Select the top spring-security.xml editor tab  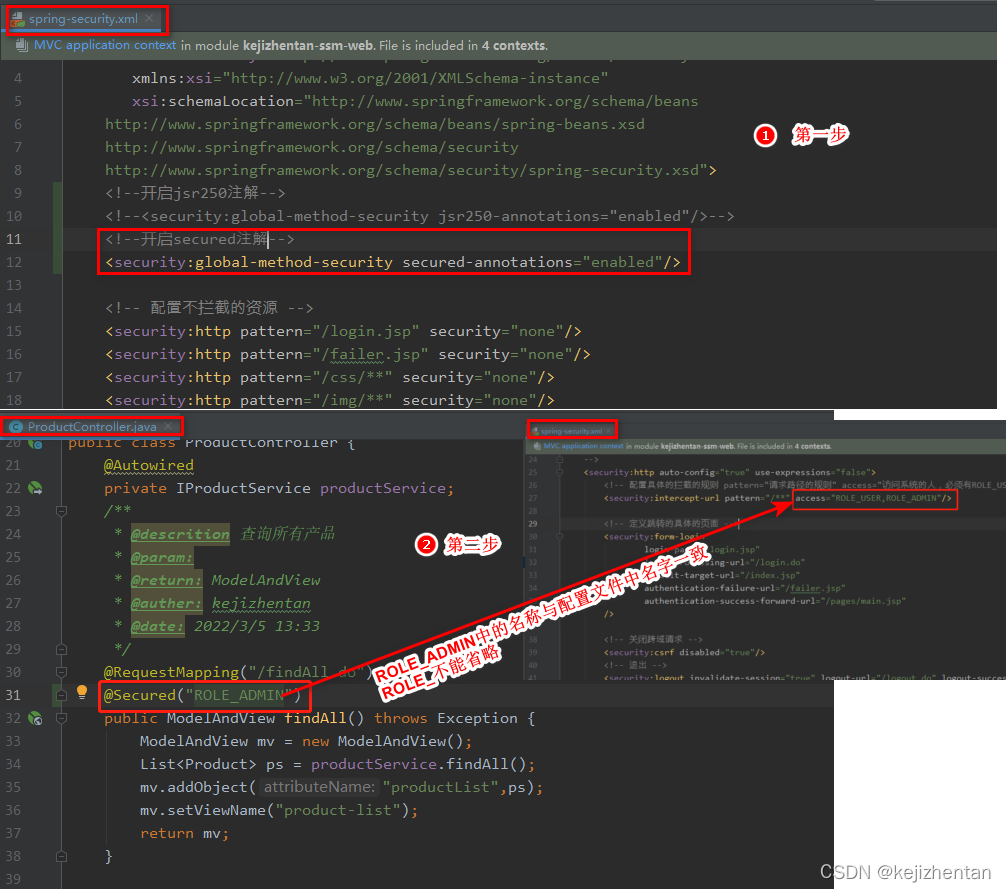[x=82, y=19]
